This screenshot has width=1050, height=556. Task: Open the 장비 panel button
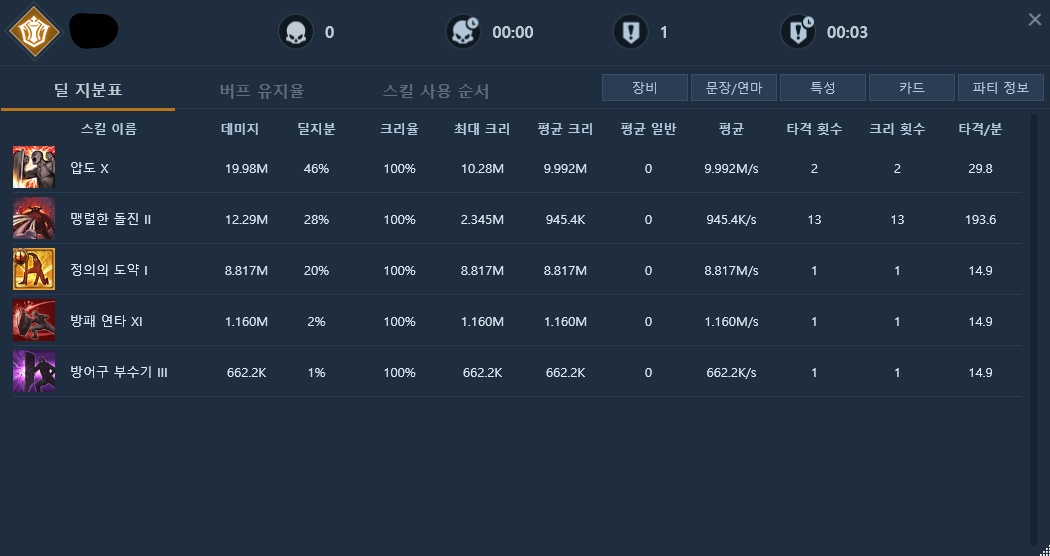point(644,88)
